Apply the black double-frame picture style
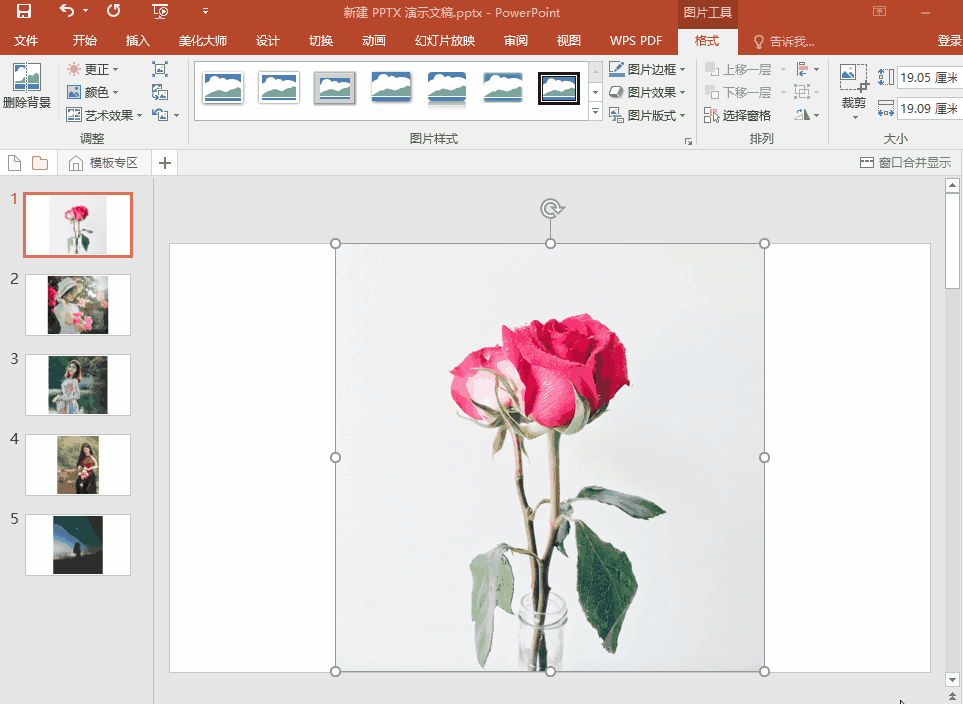The image size is (963, 704). (x=559, y=88)
